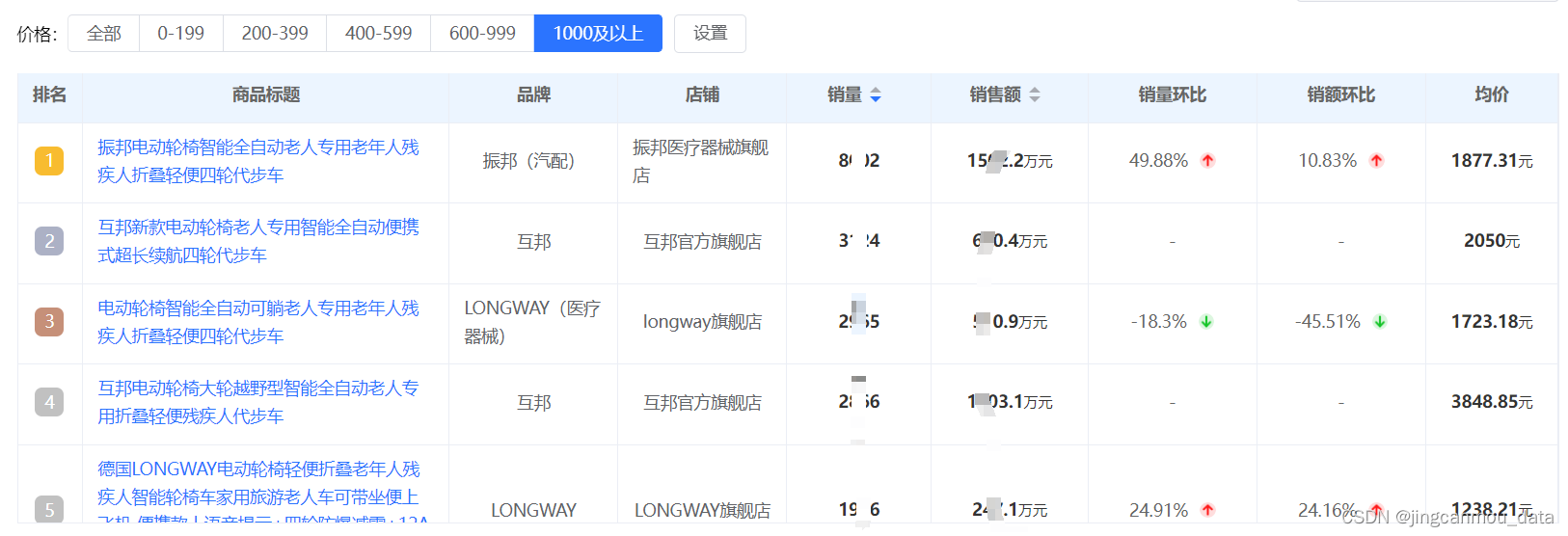Image resolution: width=1568 pixels, height=536 pixels.
Task: Click the rank 3 brown badge
Action: (49, 322)
